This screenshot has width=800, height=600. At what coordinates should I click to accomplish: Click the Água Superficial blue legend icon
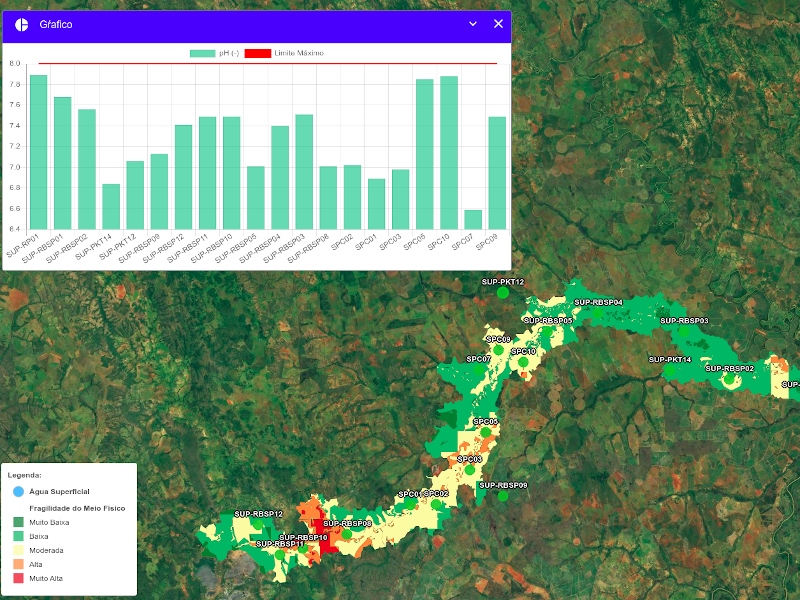point(17,492)
